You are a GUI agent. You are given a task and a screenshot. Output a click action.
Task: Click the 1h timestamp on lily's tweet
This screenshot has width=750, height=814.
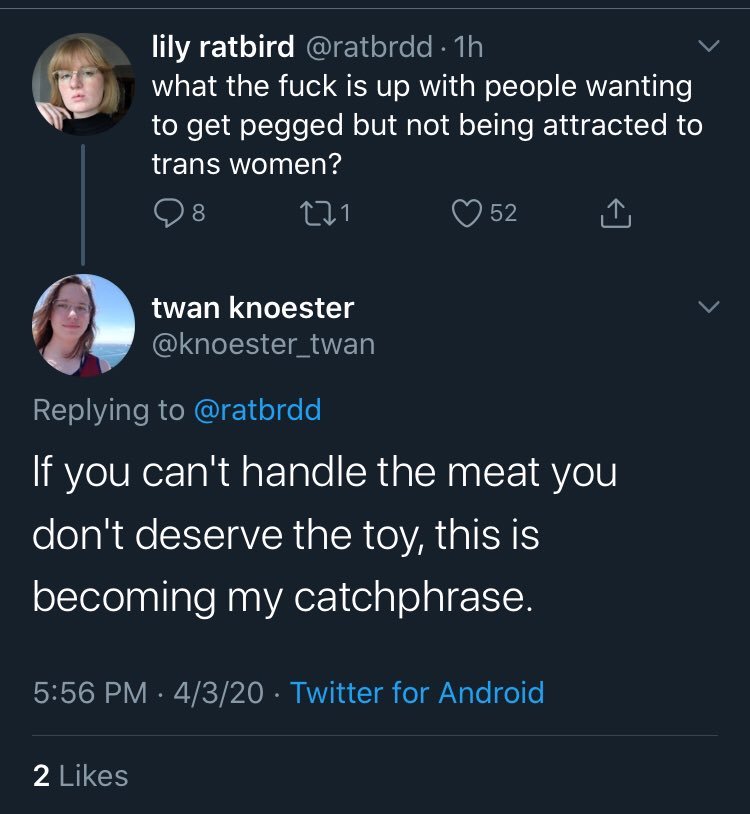click(x=468, y=47)
